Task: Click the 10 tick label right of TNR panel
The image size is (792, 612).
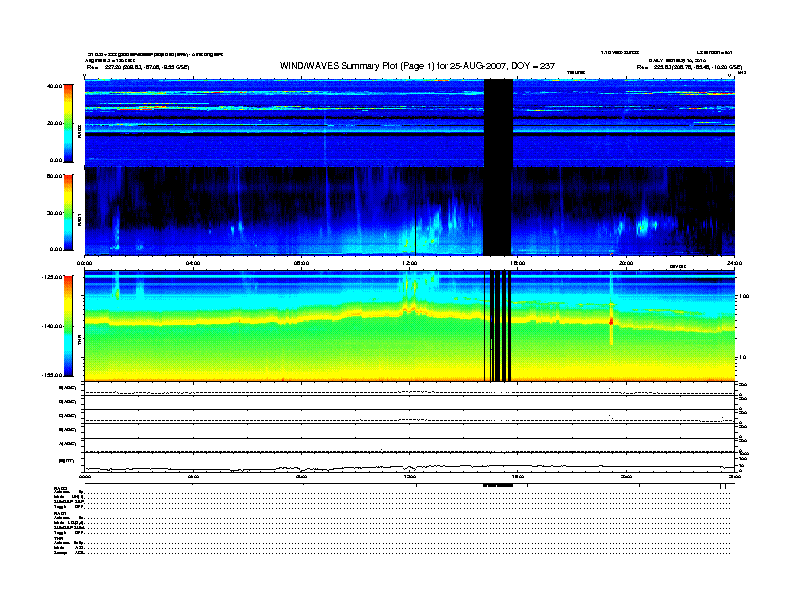Action: (x=742, y=358)
